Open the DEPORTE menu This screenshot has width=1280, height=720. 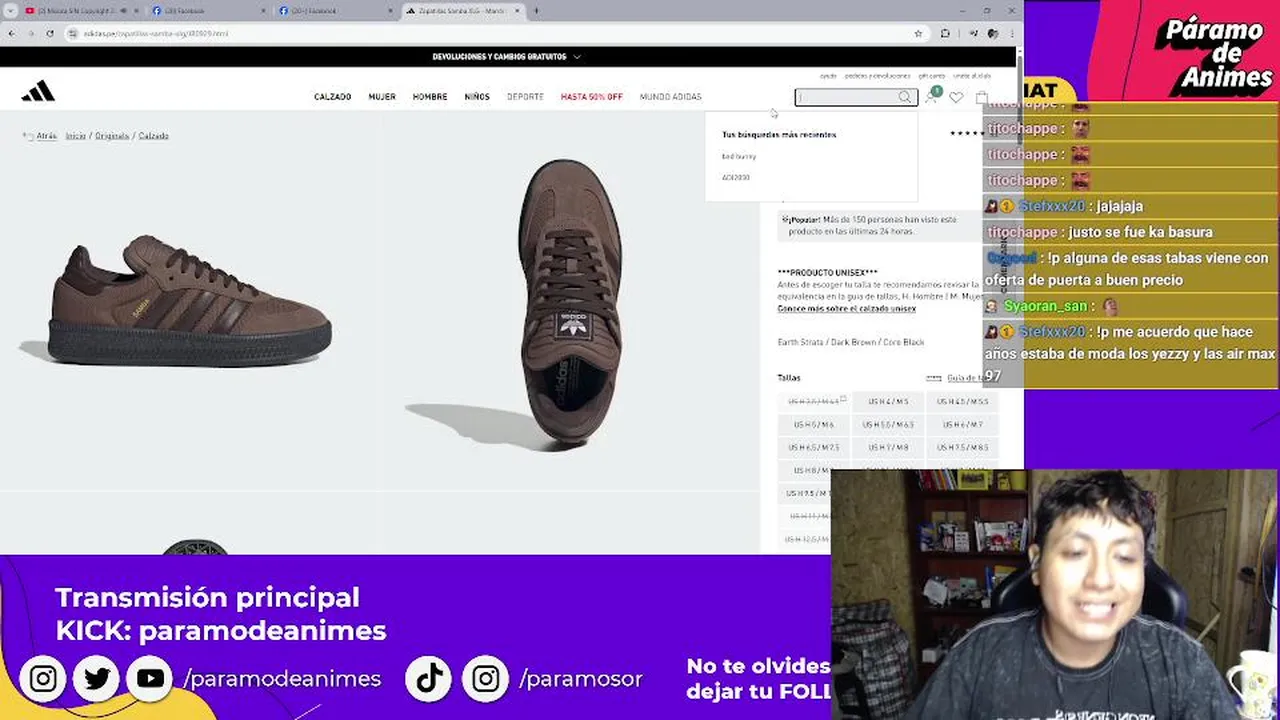tap(525, 97)
